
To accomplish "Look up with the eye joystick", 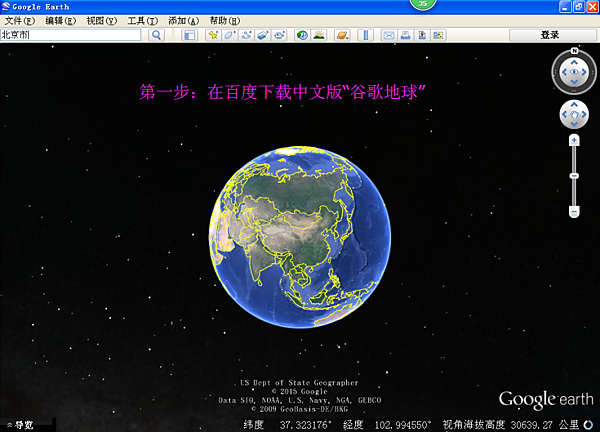I will pyautogui.click(x=574, y=62).
